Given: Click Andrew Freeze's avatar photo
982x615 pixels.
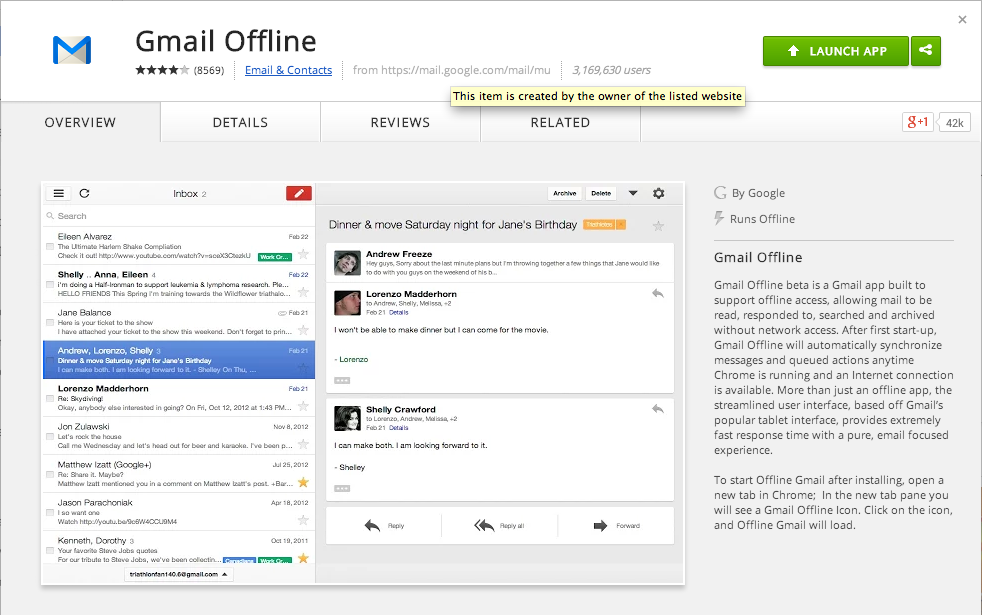Looking at the screenshot, I should point(347,263).
